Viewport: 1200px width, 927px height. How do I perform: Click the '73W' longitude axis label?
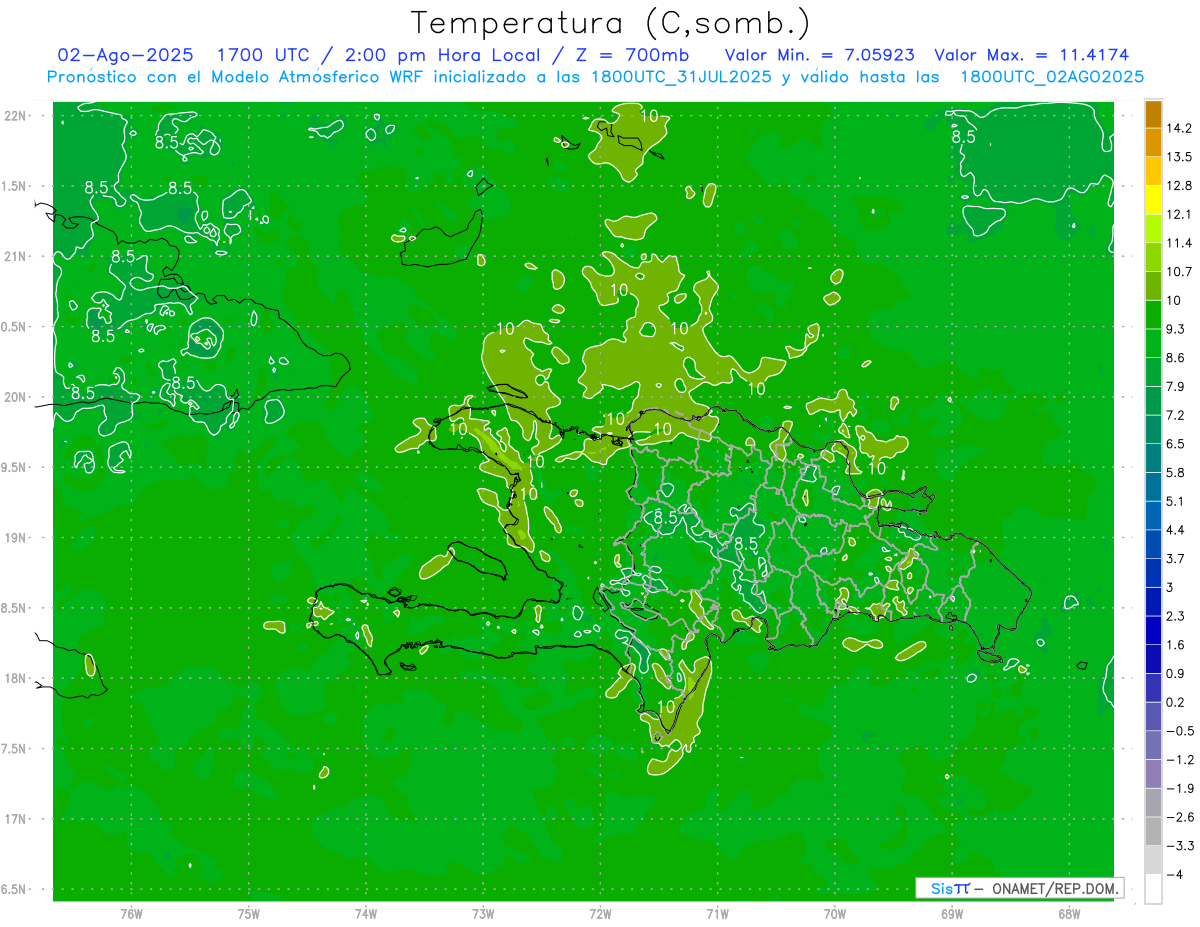pos(483,913)
